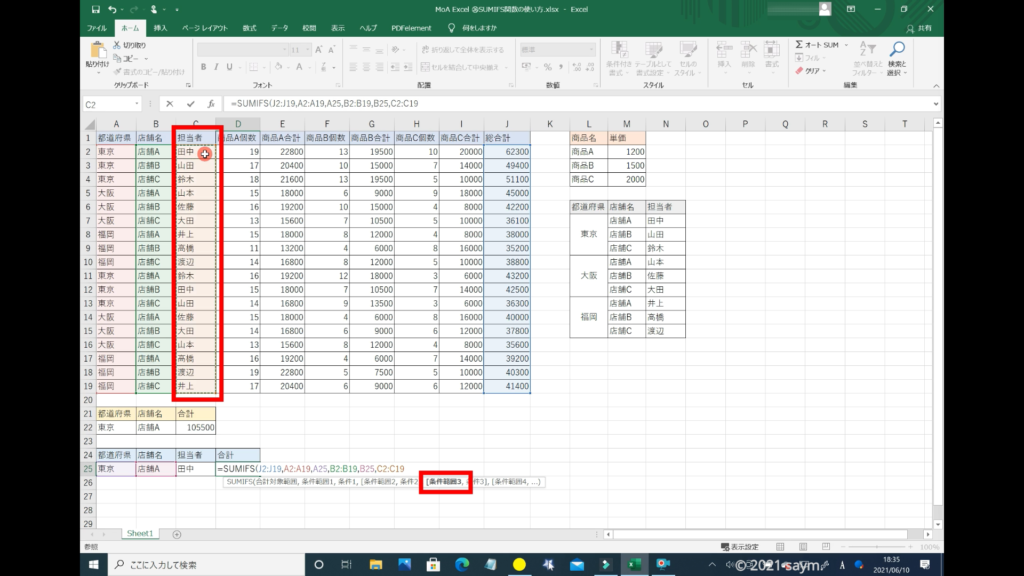Open the 検索と選択 dropdown
Screen dimensions: 1024x576
click(x=896, y=67)
